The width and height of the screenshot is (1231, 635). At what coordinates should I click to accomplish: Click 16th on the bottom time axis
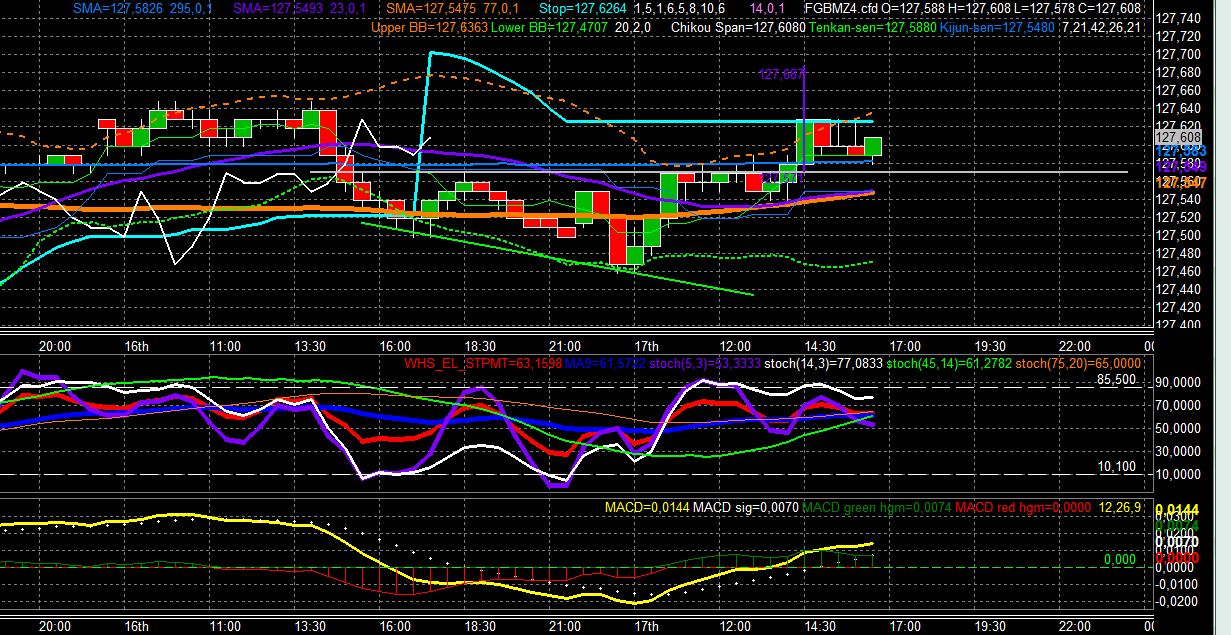(x=137, y=624)
